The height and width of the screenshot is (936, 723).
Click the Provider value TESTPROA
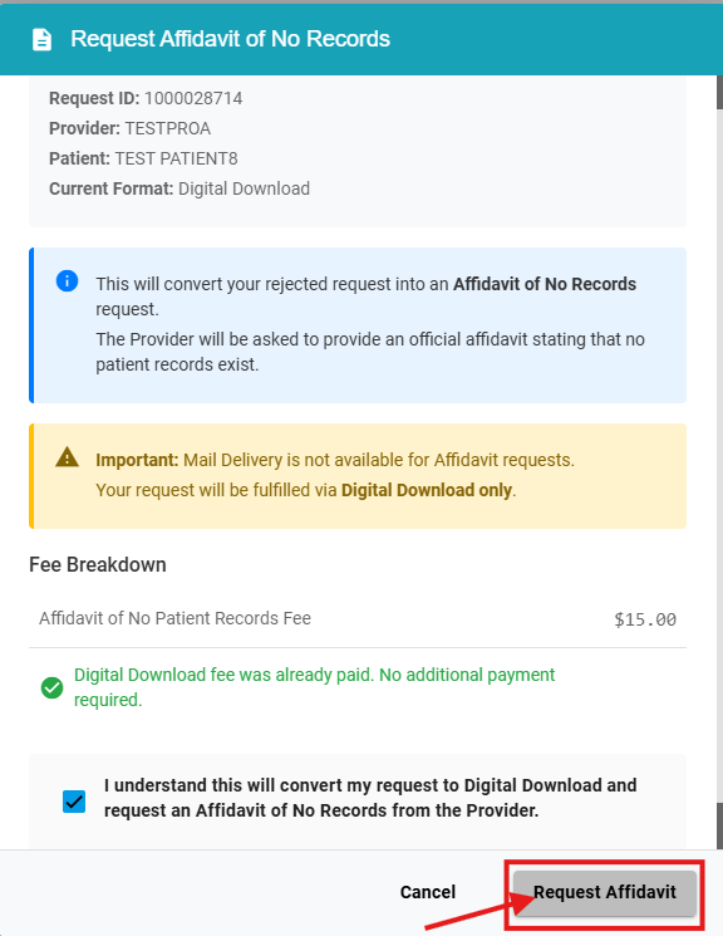click(167, 128)
